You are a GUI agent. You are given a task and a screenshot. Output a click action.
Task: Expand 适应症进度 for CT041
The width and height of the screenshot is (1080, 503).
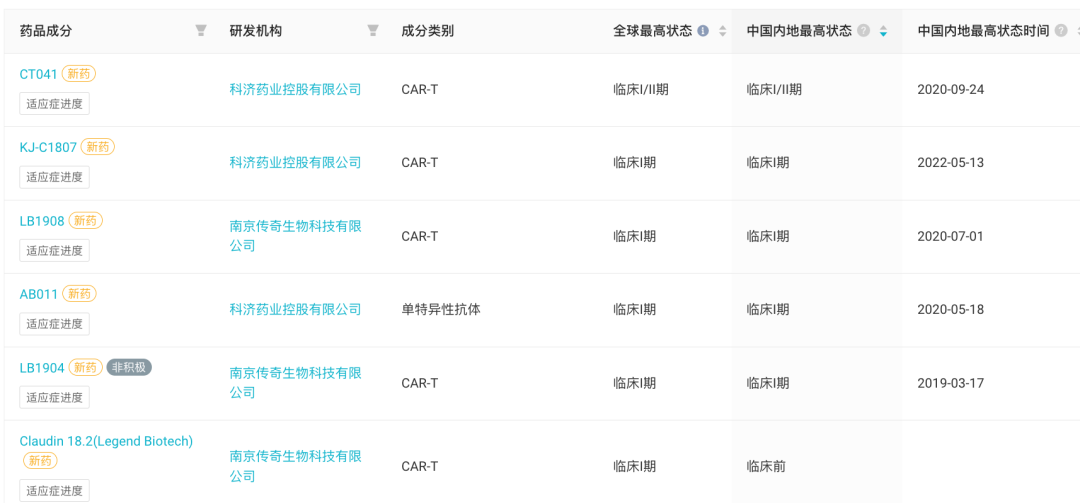[54, 104]
